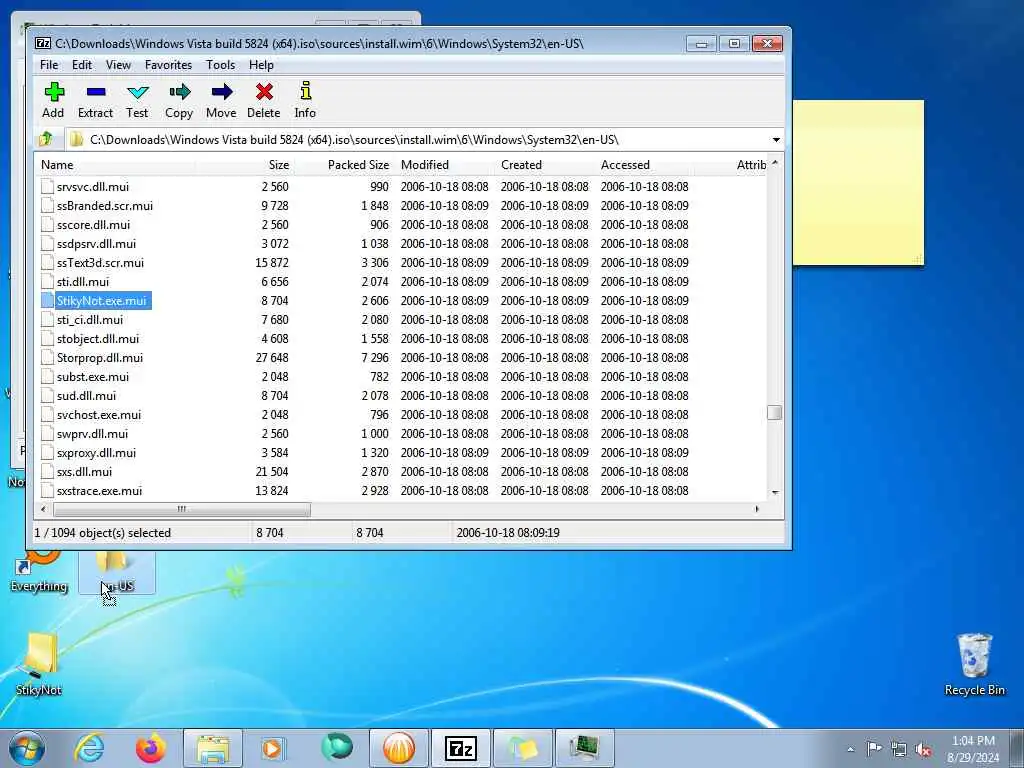
Task: Select ssdpsrv.dll.mui file
Action: (96, 244)
